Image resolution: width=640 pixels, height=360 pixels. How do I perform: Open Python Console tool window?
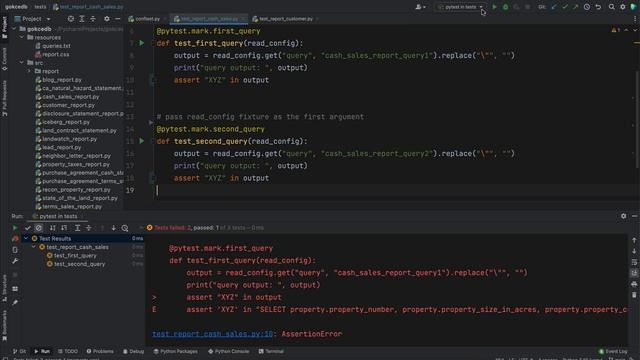pyautogui.click(x=229, y=351)
